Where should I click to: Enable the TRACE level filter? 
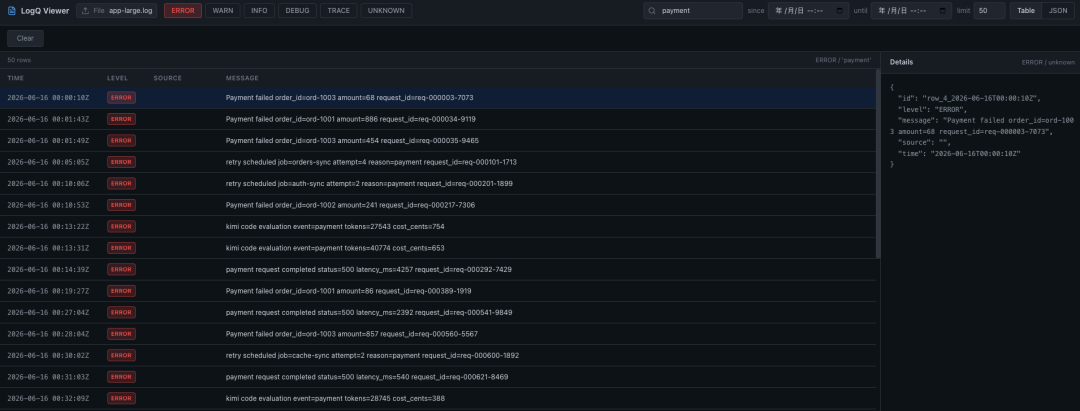[338, 11]
